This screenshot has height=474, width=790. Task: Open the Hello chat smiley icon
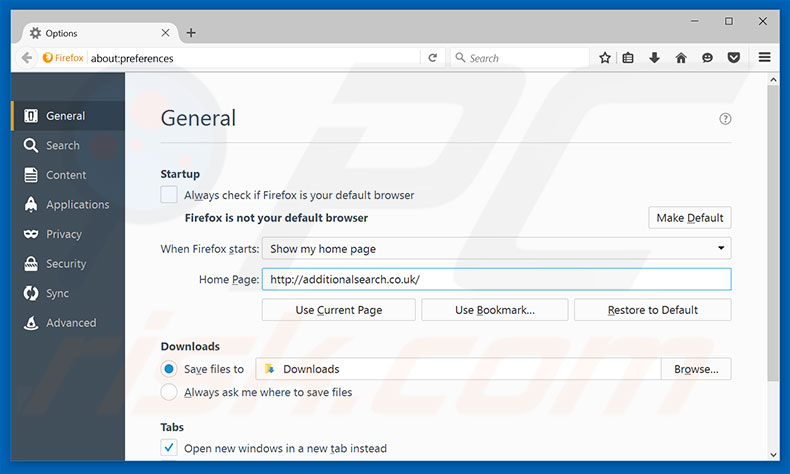pos(707,58)
